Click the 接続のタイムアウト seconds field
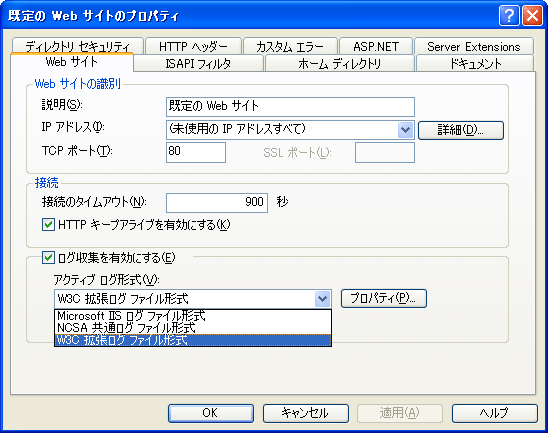This screenshot has width=548, height=433. (217, 203)
